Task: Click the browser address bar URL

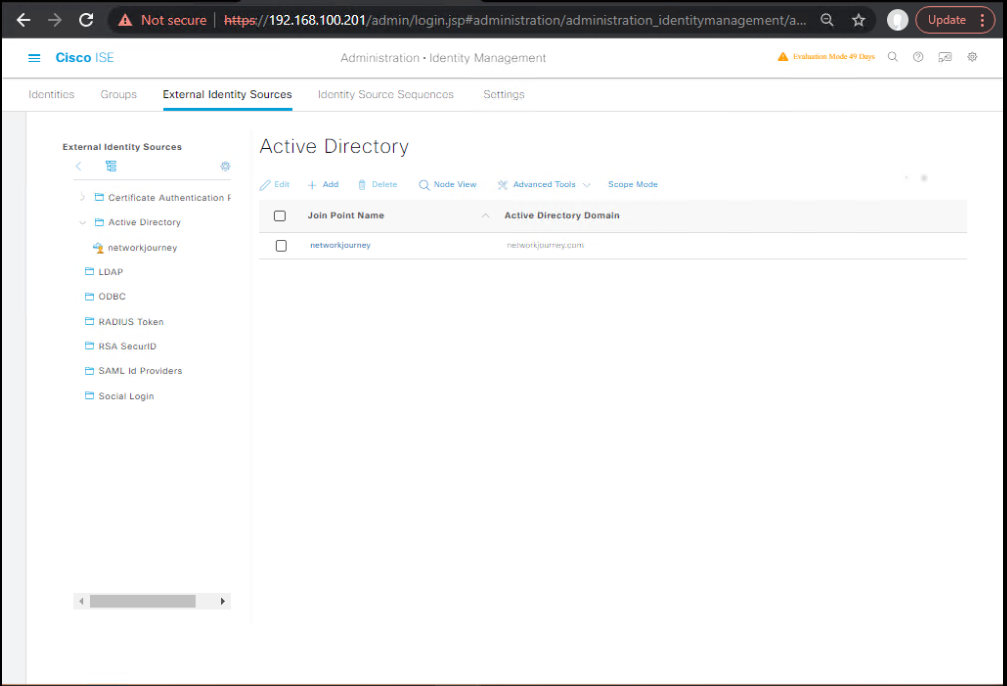Action: point(515,20)
